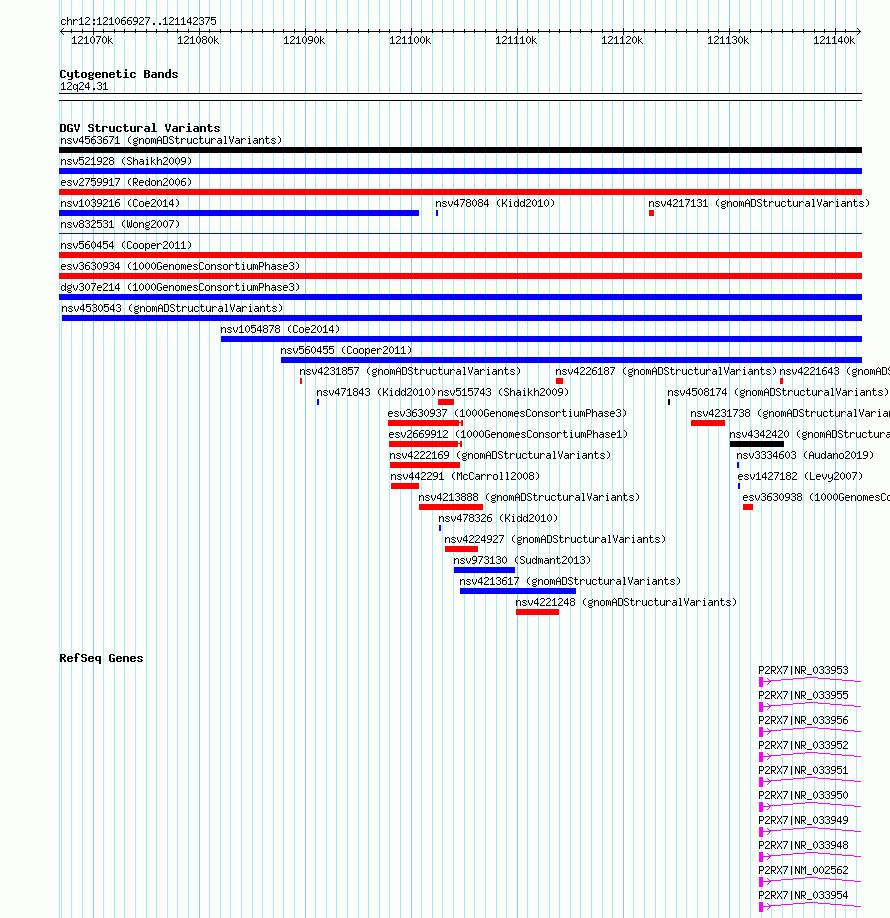
Task: Open nsv4222169 gnomAD variant label
Action: (500, 455)
